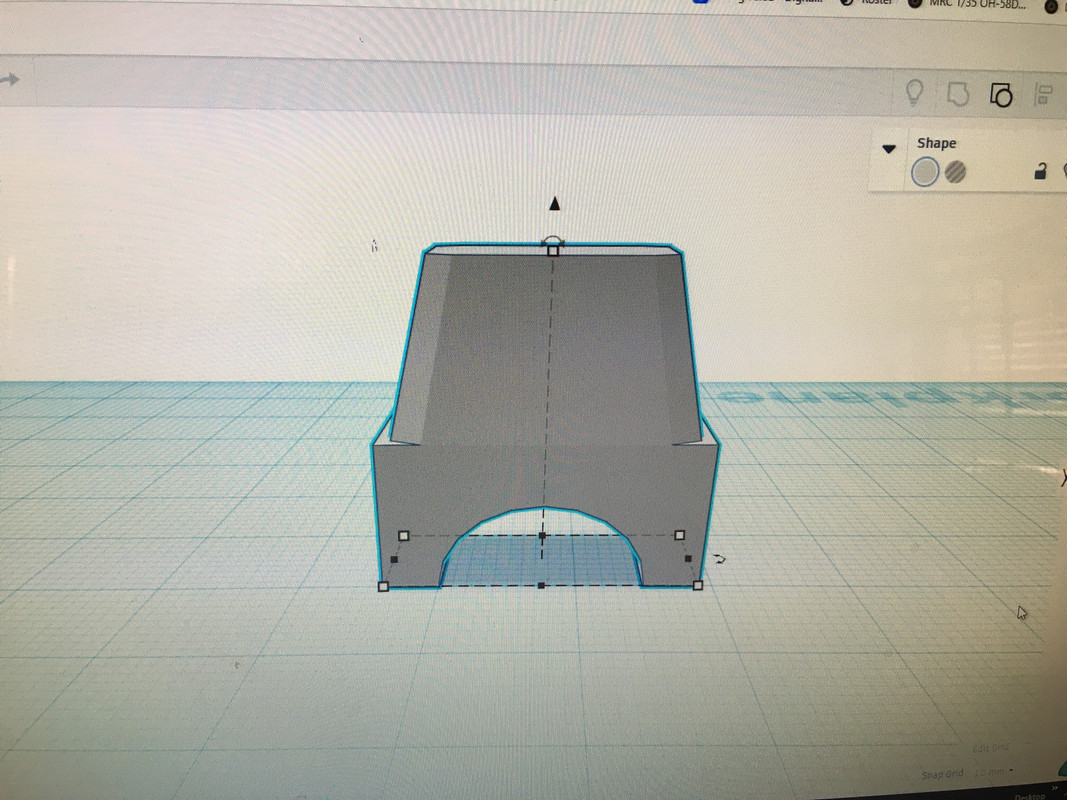
Task: Click the back-right white corner handle
Action: coord(679,535)
